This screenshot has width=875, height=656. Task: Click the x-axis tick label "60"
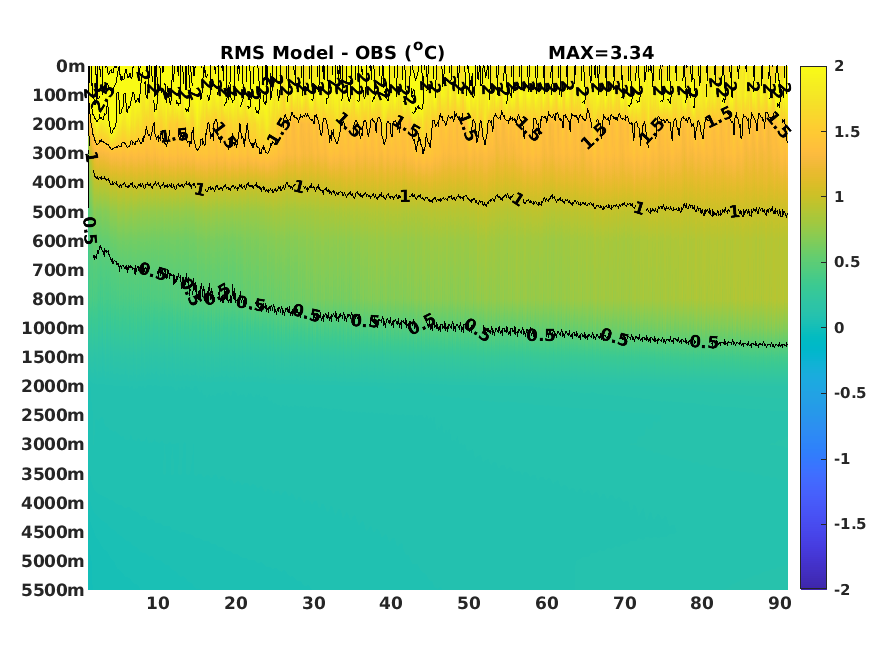(x=547, y=604)
